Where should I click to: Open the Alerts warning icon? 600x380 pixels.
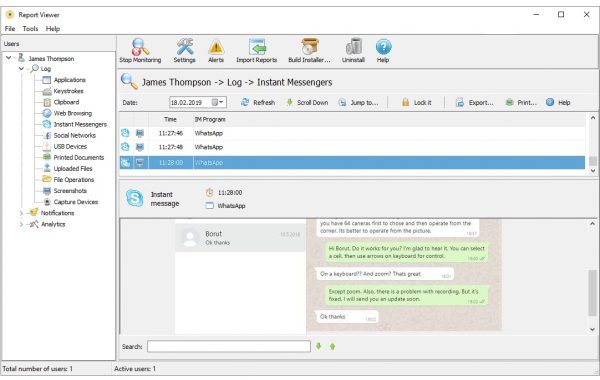point(216,51)
